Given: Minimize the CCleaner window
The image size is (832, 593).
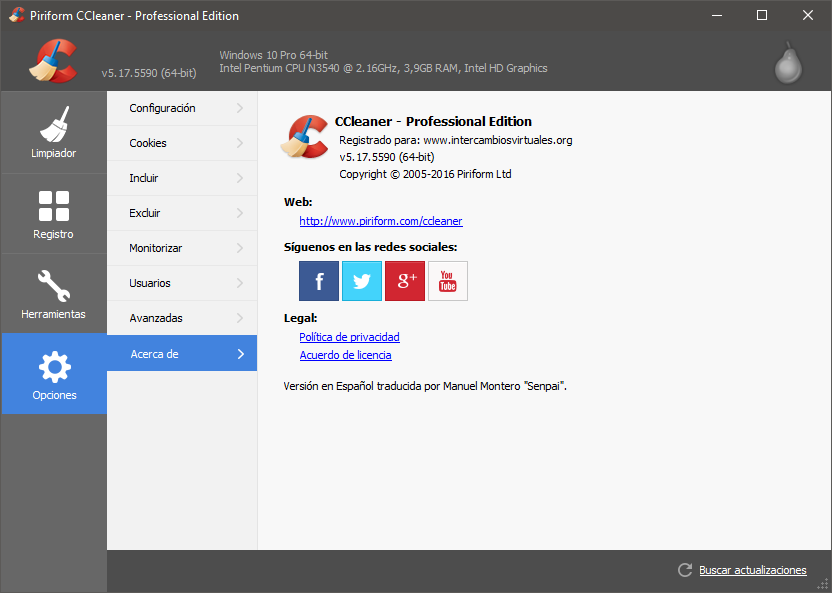Looking at the screenshot, I should [717, 15].
